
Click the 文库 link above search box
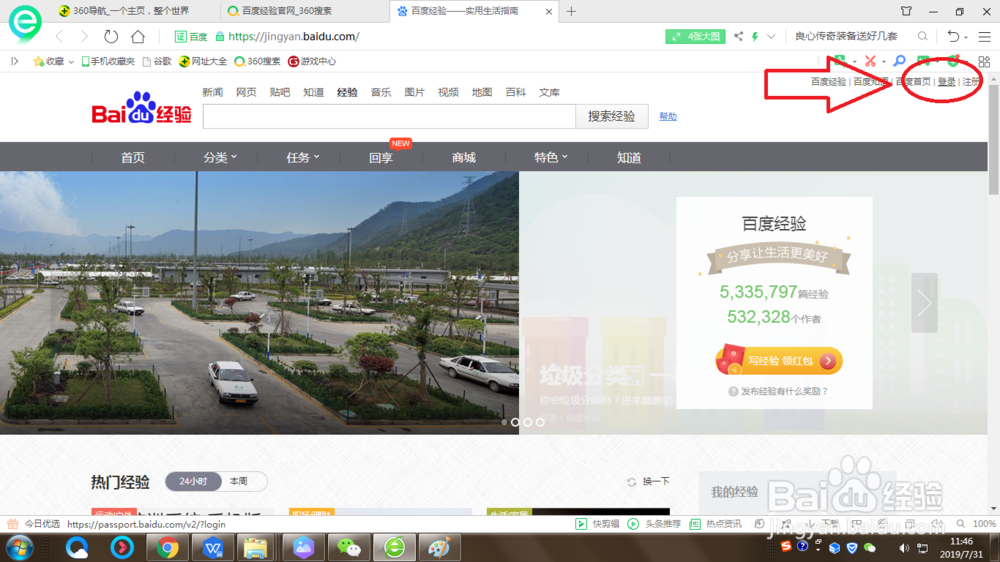(549, 92)
